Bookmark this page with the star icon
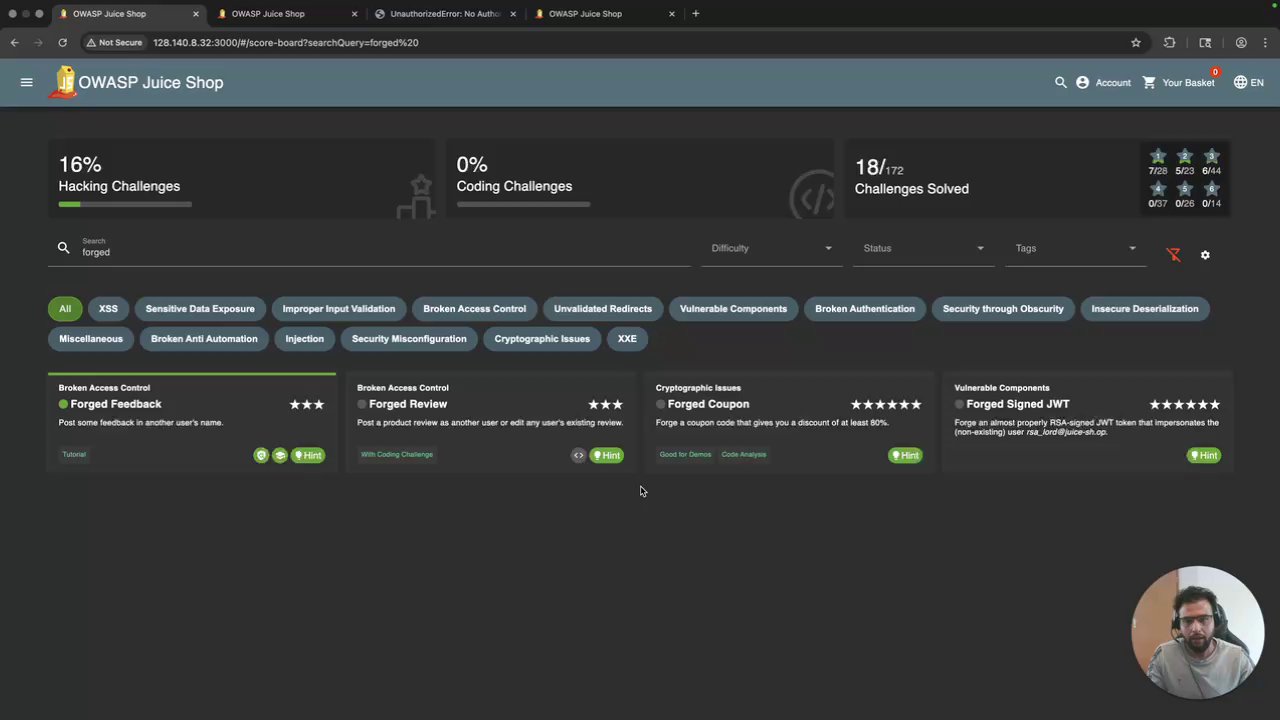This screenshot has height=720, width=1280. coord(1136,43)
